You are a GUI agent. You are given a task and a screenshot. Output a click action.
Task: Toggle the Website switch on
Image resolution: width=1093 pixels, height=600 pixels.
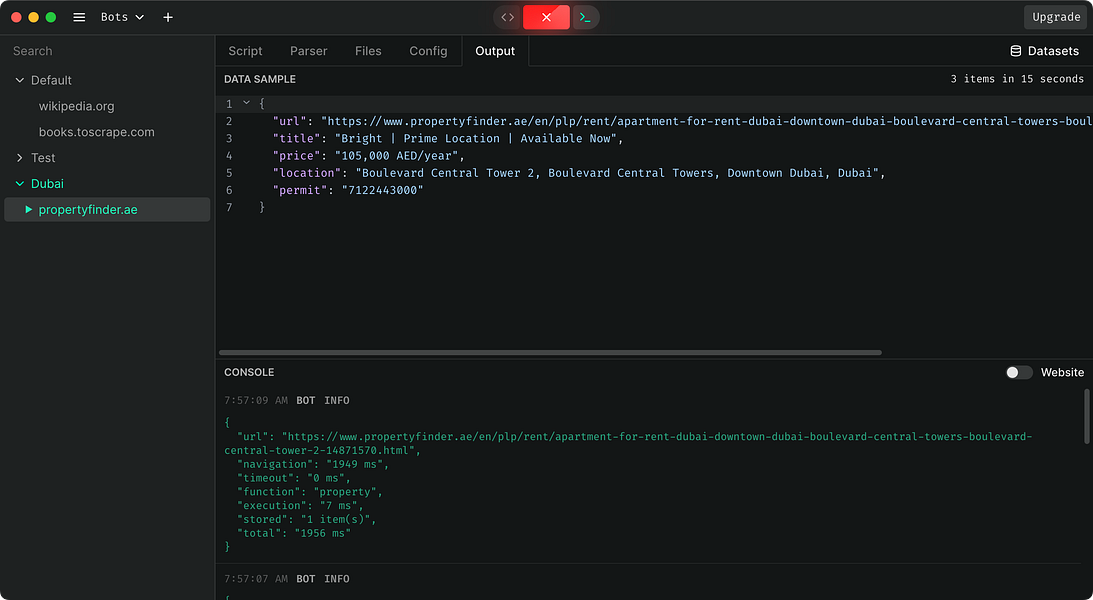(x=1018, y=372)
